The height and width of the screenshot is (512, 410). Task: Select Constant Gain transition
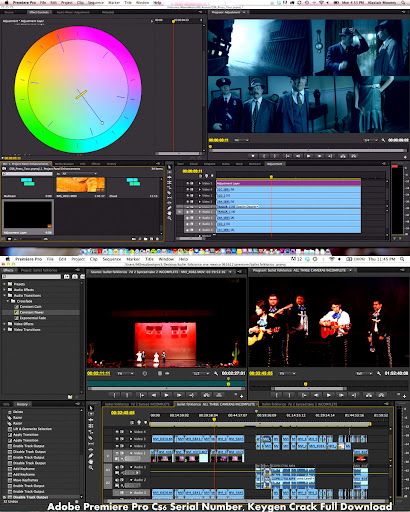pyautogui.click(x=30, y=307)
